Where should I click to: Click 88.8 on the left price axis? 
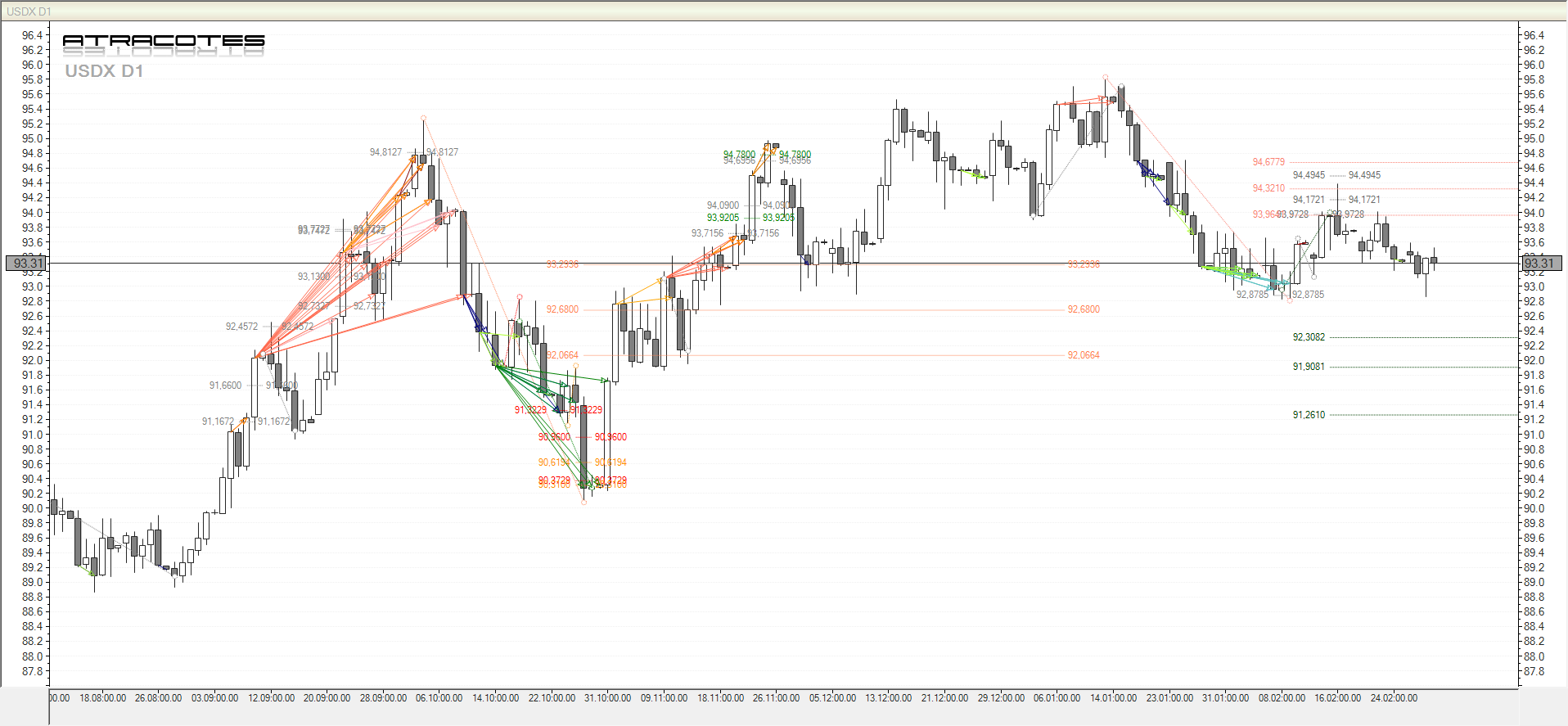(33, 597)
